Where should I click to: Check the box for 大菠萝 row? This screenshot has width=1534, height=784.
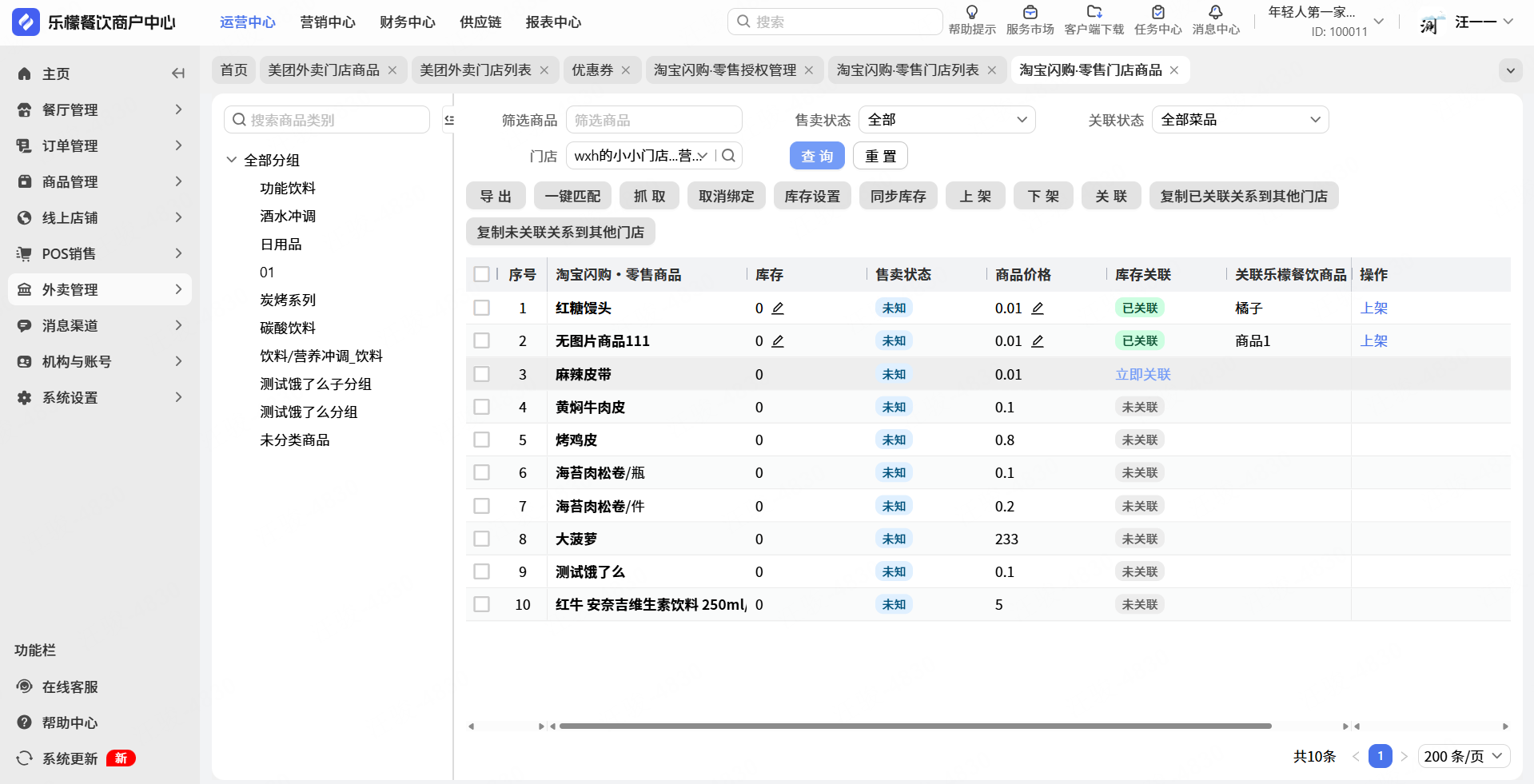point(481,539)
